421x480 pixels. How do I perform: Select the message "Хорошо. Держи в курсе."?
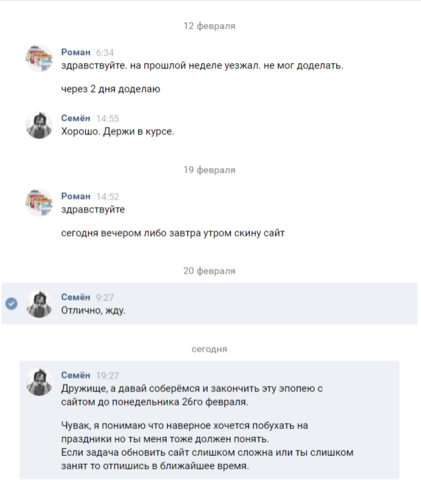click(118, 132)
